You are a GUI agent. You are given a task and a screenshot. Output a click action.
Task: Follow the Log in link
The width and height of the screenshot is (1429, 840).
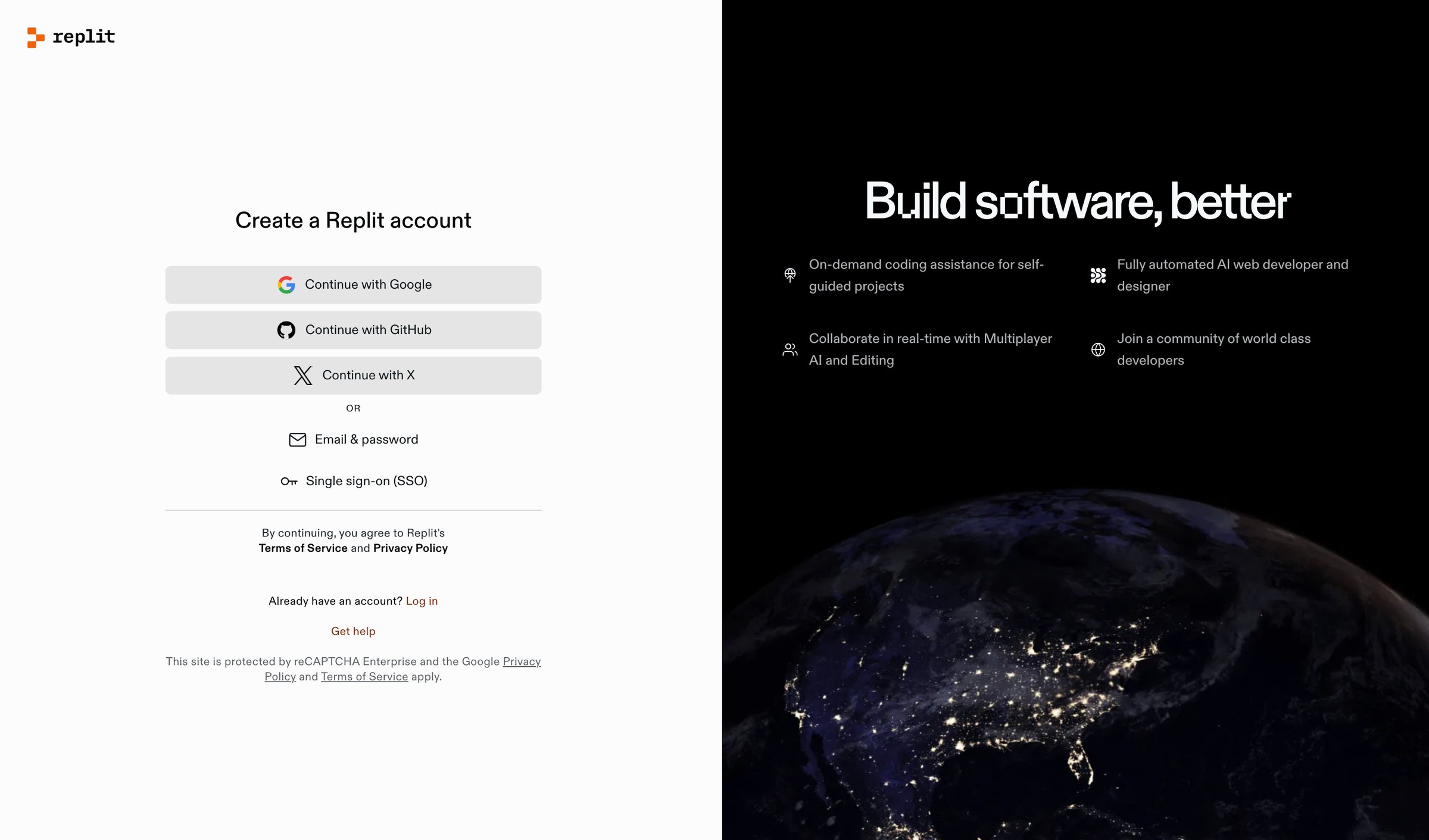[422, 601]
